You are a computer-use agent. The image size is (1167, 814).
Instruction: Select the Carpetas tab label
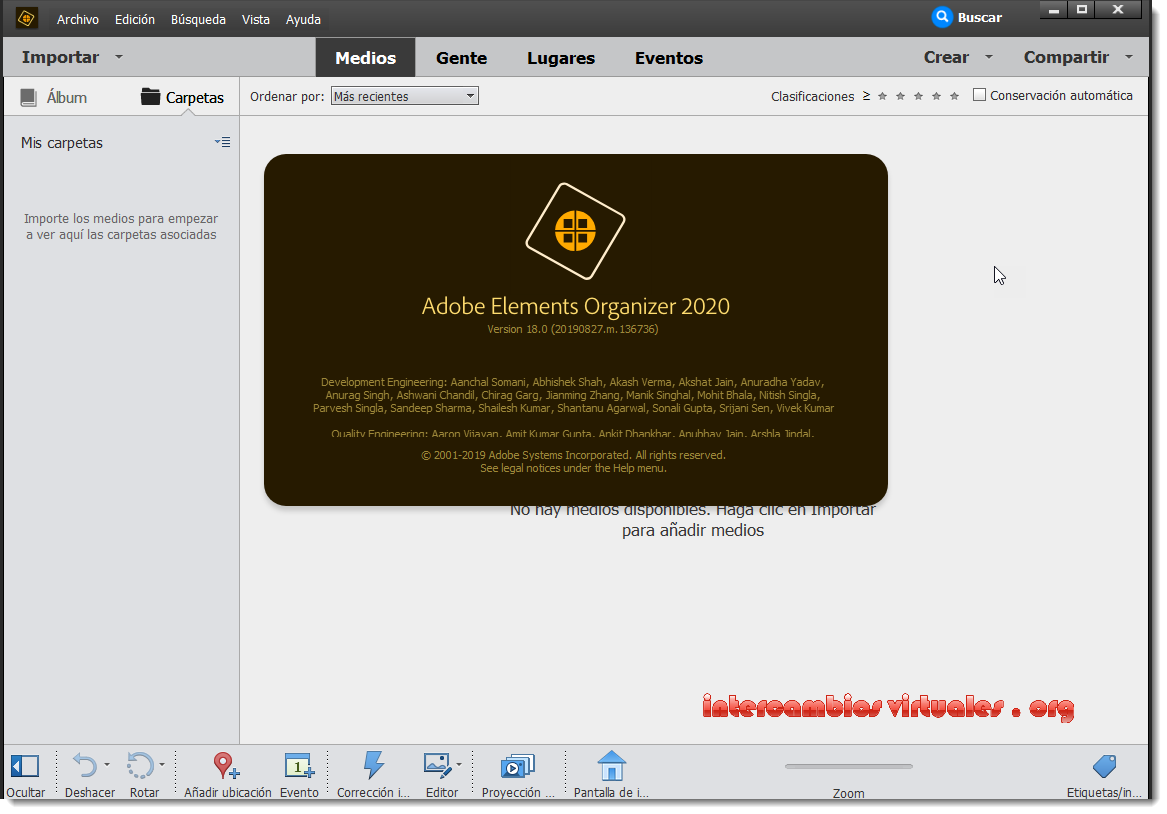tap(194, 97)
